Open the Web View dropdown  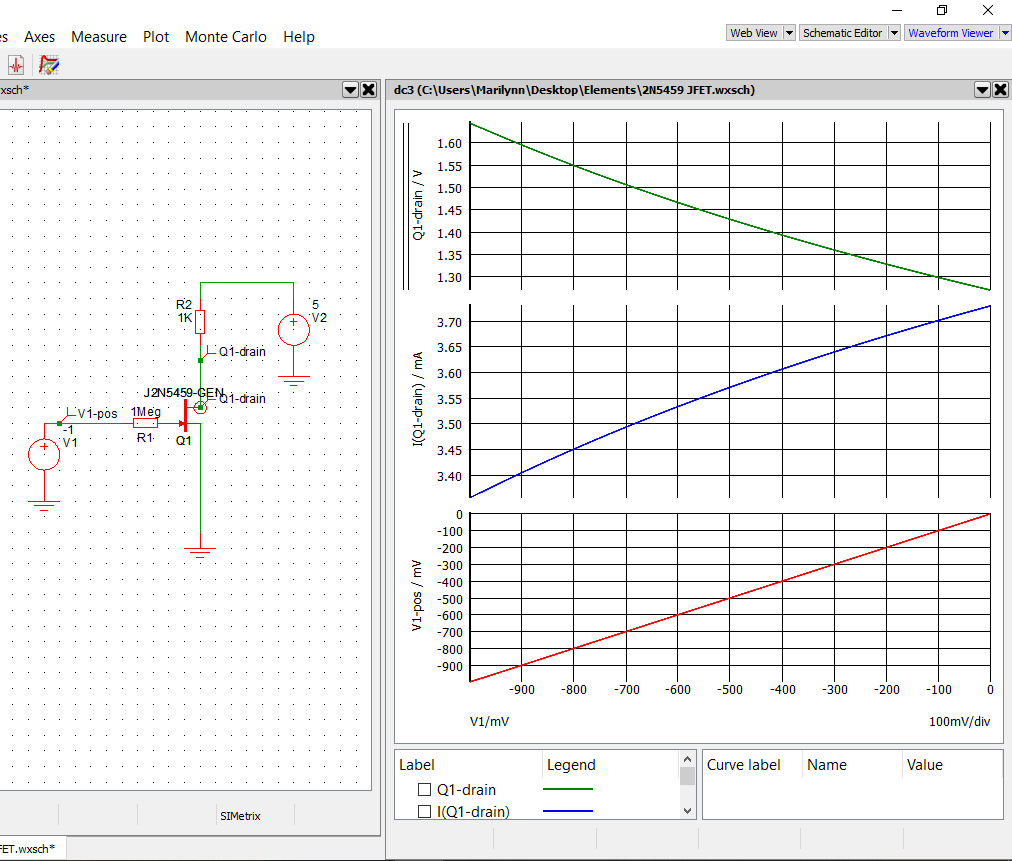[788, 32]
